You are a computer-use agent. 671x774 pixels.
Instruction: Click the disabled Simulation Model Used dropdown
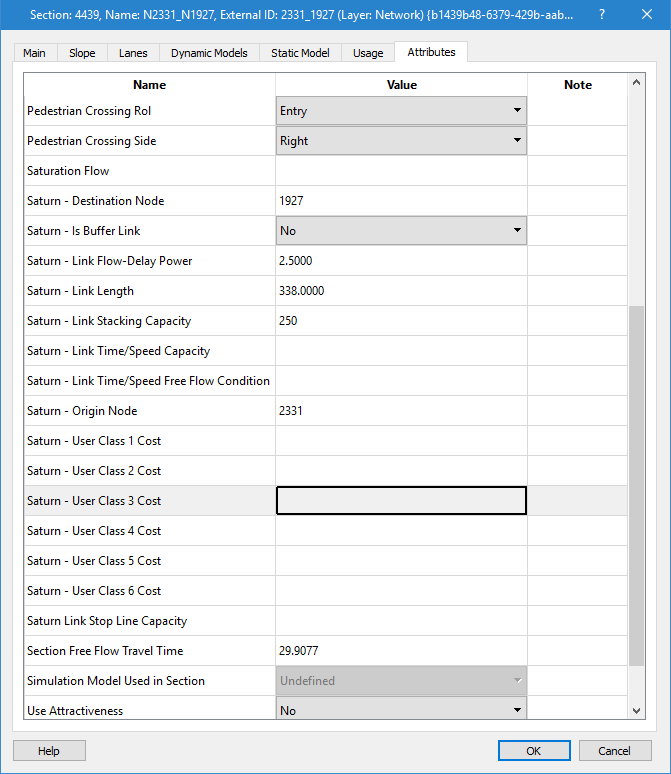click(x=401, y=681)
